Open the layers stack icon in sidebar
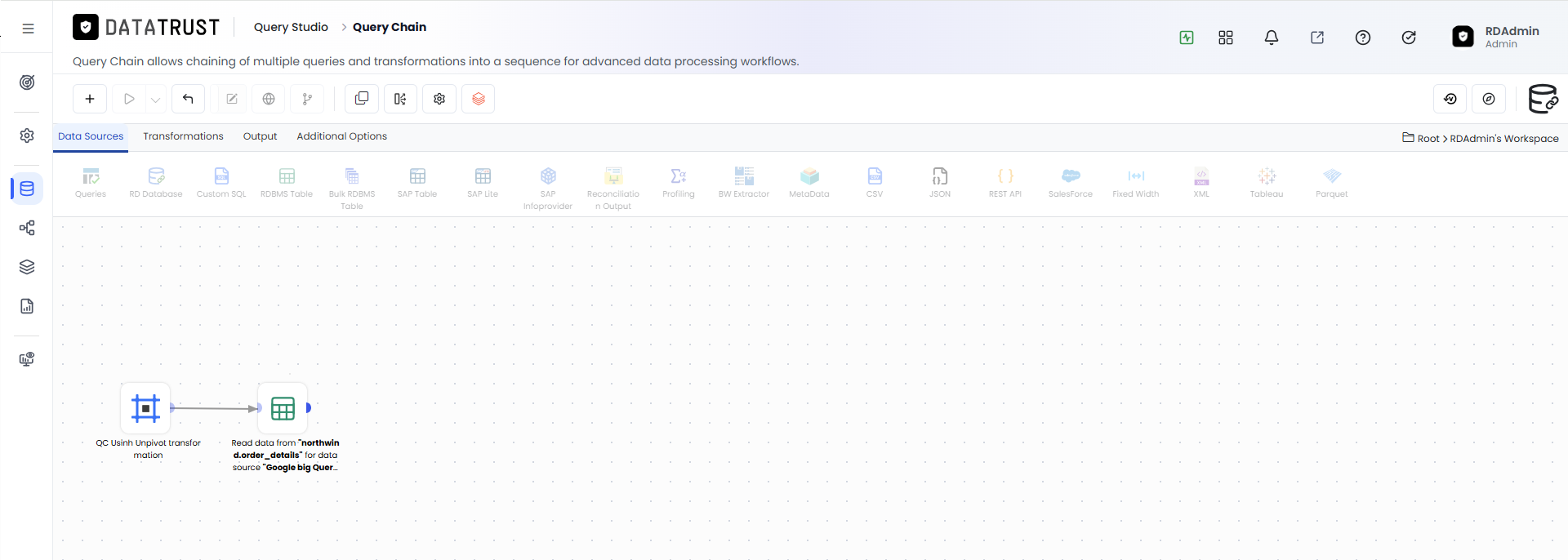This screenshot has width=1568, height=560. [27, 267]
